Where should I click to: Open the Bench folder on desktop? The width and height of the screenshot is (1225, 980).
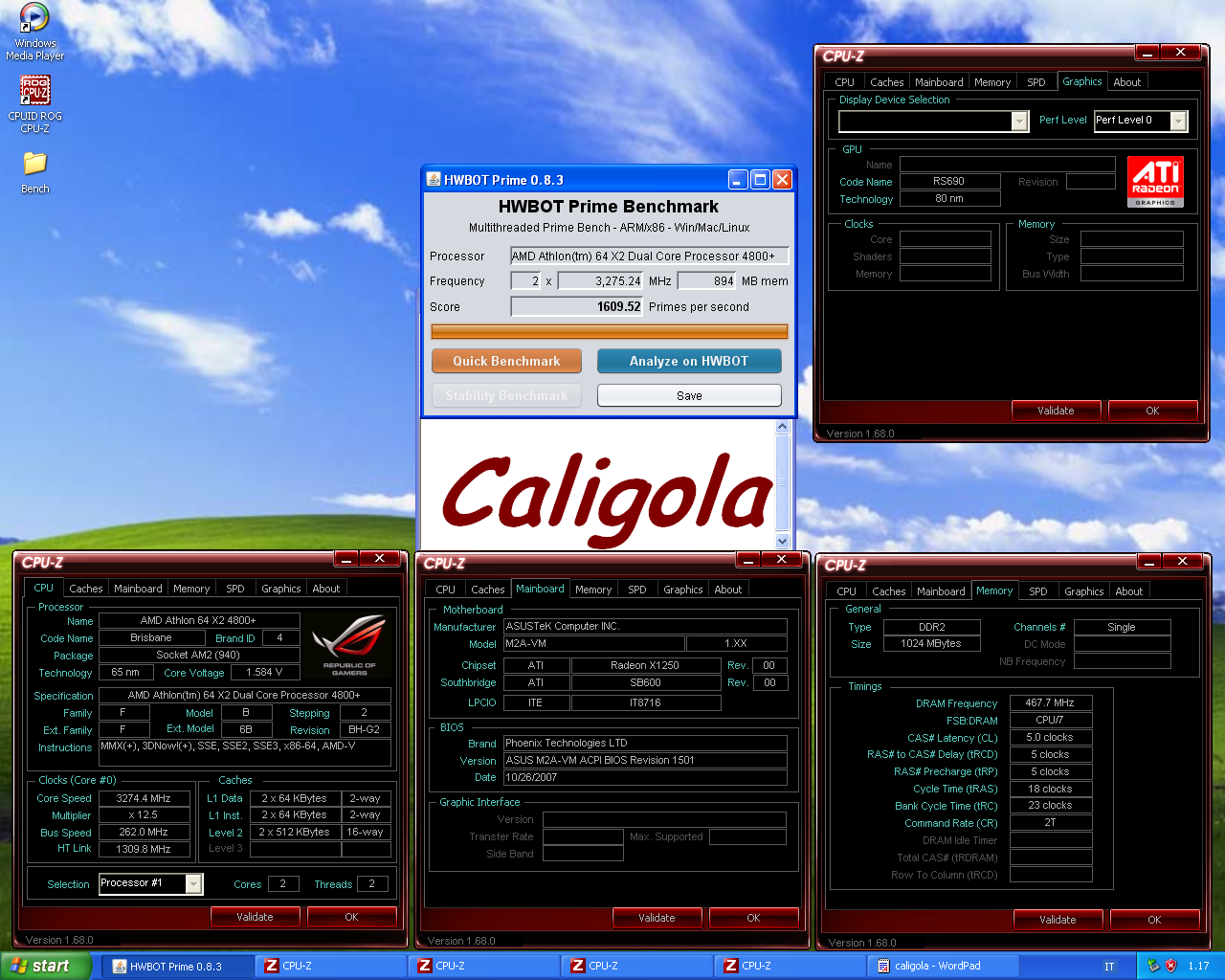point(34,172)
